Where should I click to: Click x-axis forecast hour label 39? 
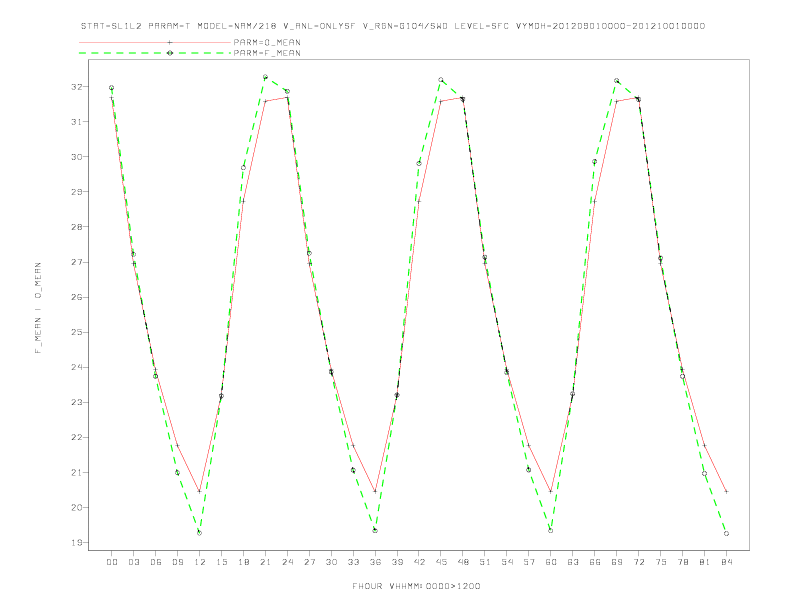[x=397, y=562]
